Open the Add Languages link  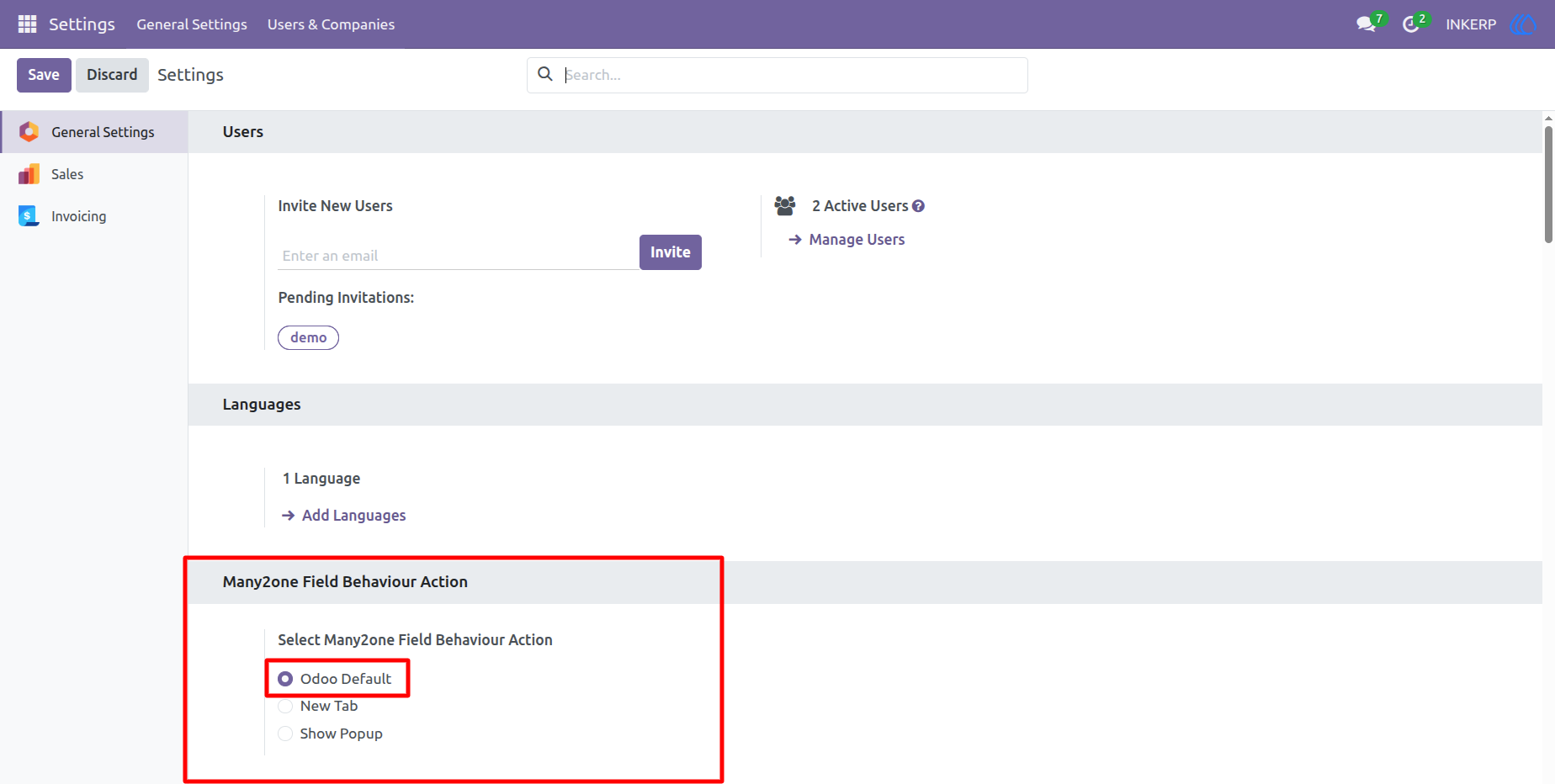tap(344, 516)
